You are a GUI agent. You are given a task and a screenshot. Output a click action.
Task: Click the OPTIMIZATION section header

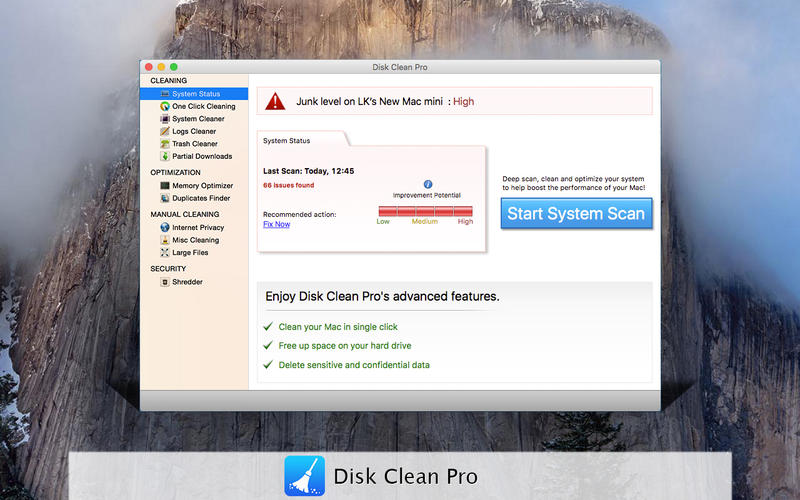pyautogui.click(x=175, y=172)
